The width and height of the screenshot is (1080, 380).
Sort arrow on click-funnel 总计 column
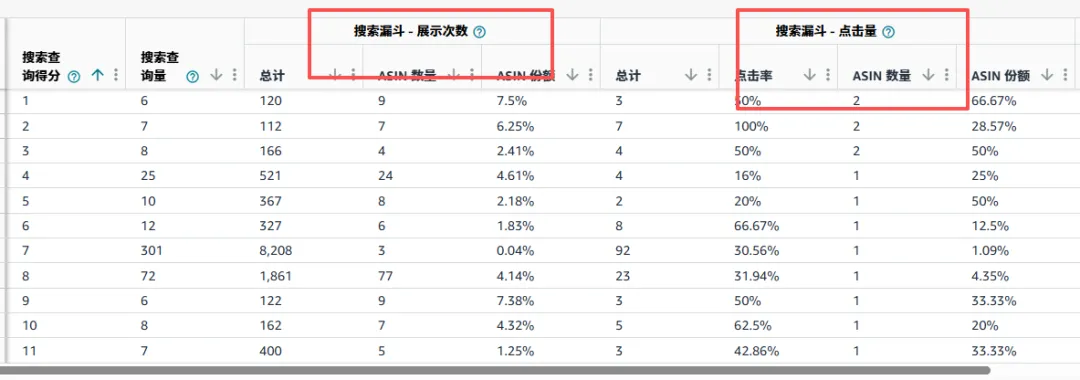tap(691, 76)
